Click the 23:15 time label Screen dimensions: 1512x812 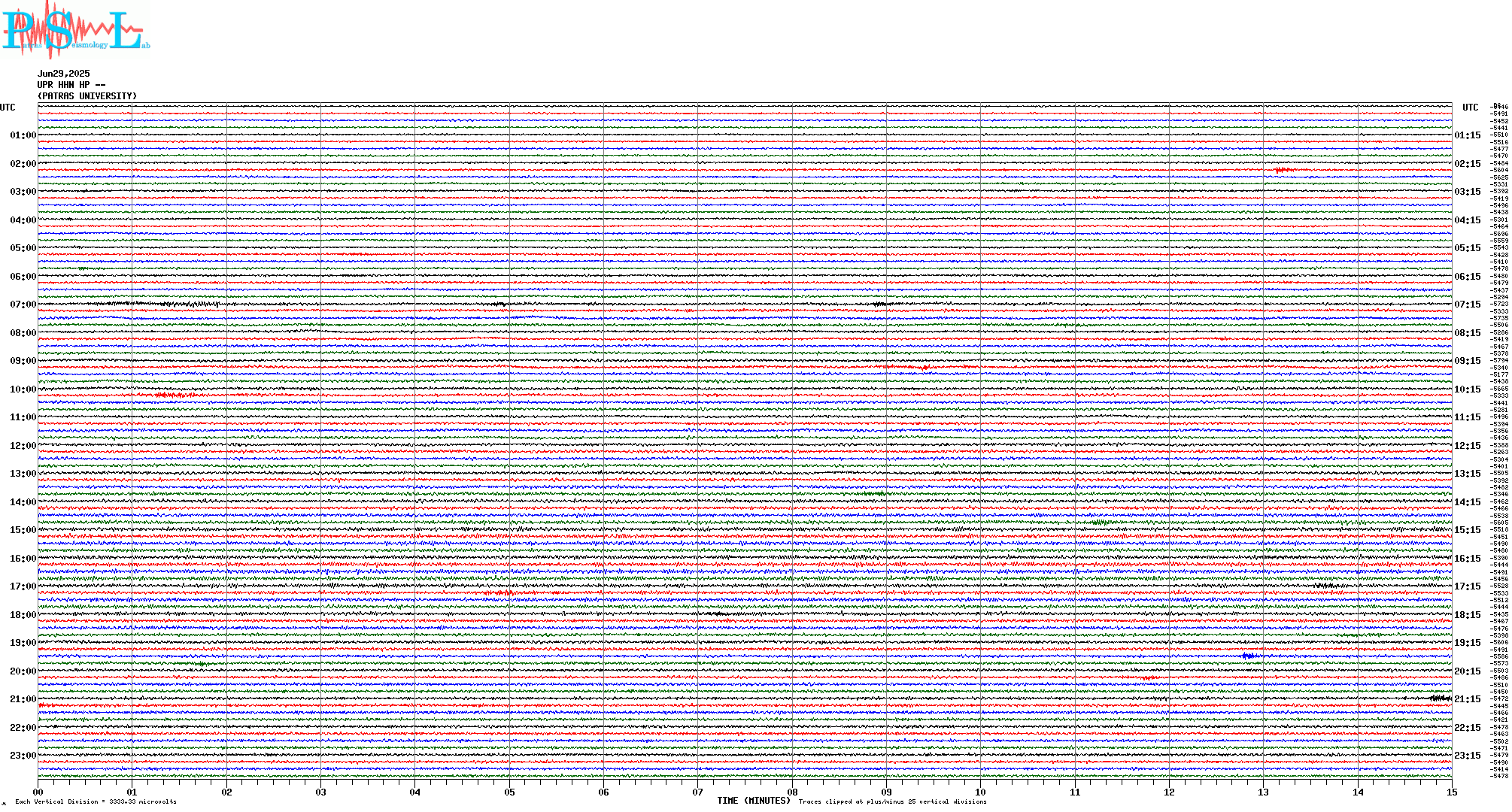(1468, 756)
